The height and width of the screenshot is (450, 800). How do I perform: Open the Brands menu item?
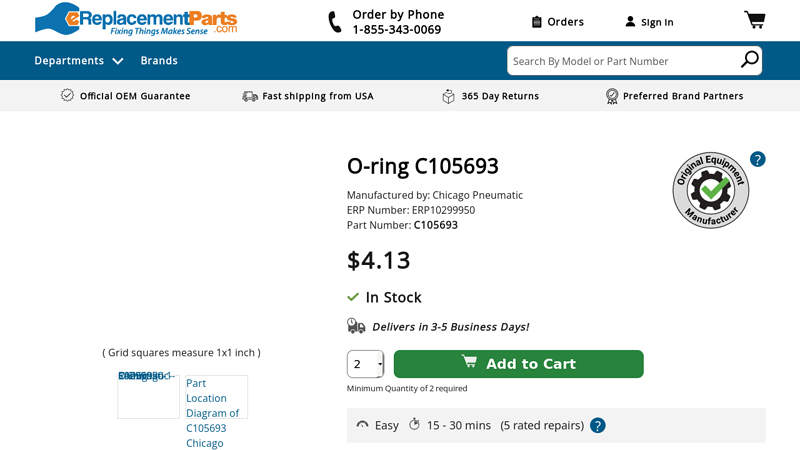point(159,61)
